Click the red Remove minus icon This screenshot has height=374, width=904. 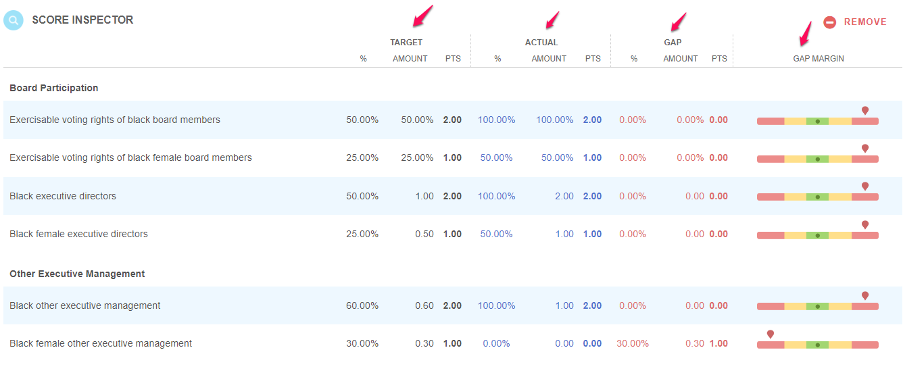click(830, 22)
